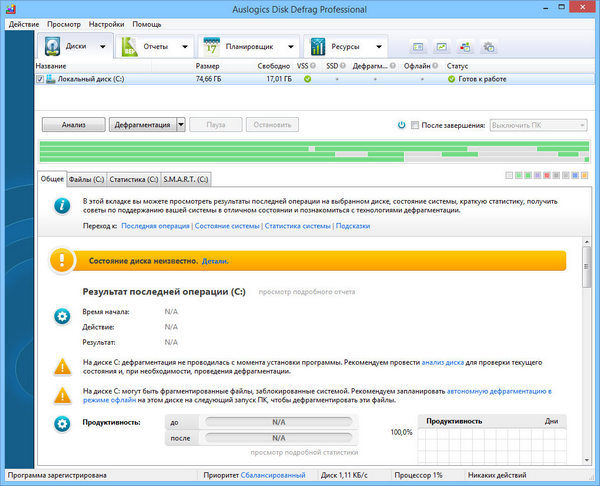Click the Пауза button
600x486 pixels.
(216, 125)
